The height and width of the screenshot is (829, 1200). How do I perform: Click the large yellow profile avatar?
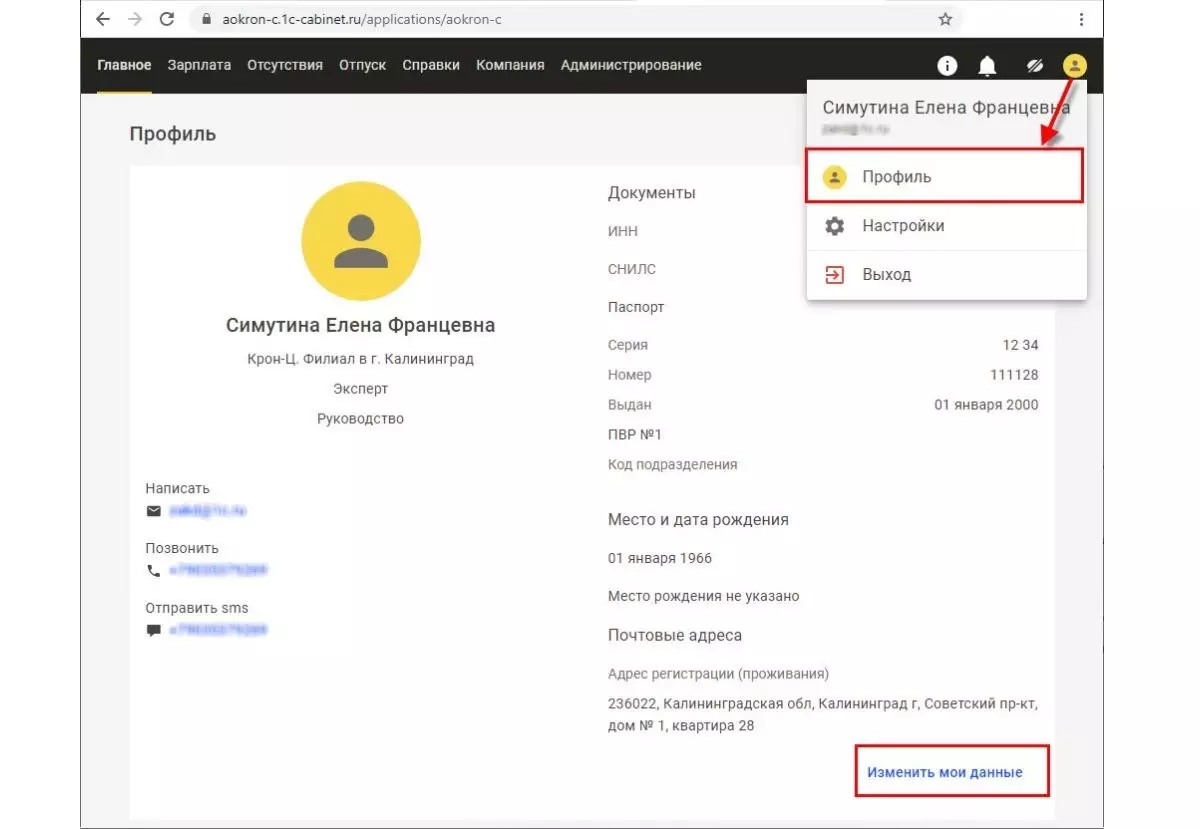(360, 241)
